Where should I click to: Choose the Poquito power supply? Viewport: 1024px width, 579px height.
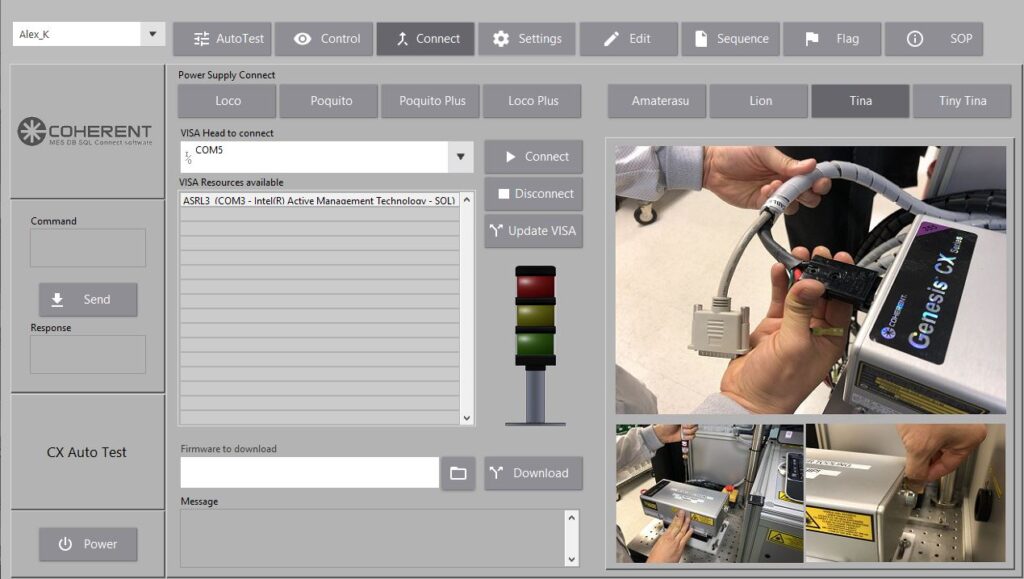(329, 101)
